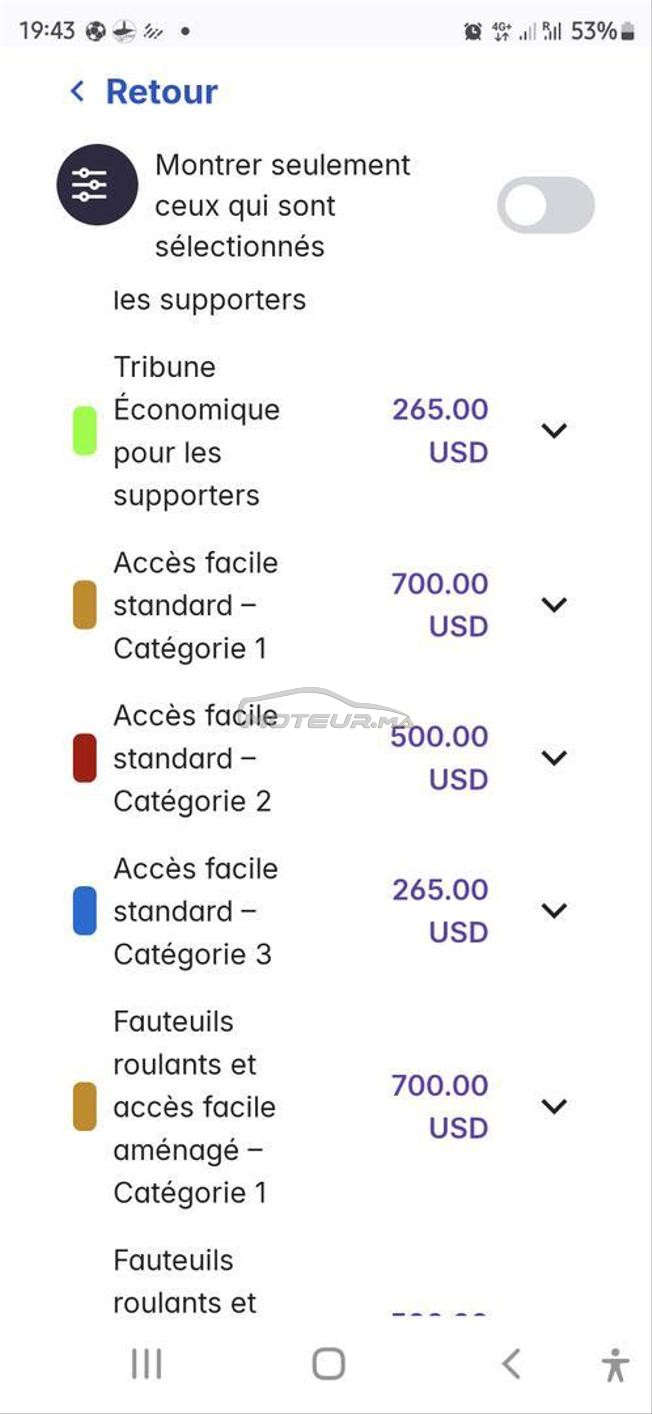Click the dark red Catégorie 2 swatch
This screenshot has width=652, height=1414.
pos(85,758)
